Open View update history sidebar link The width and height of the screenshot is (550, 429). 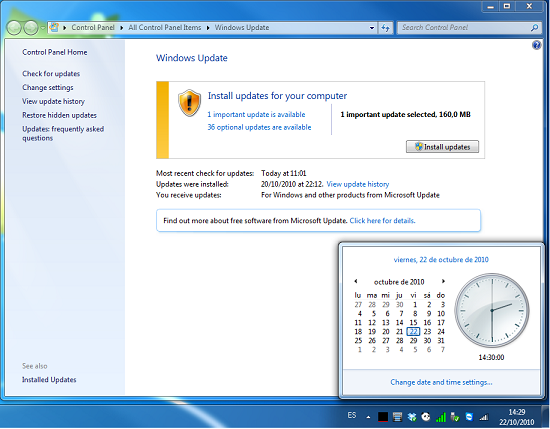[x=54, y=101]
